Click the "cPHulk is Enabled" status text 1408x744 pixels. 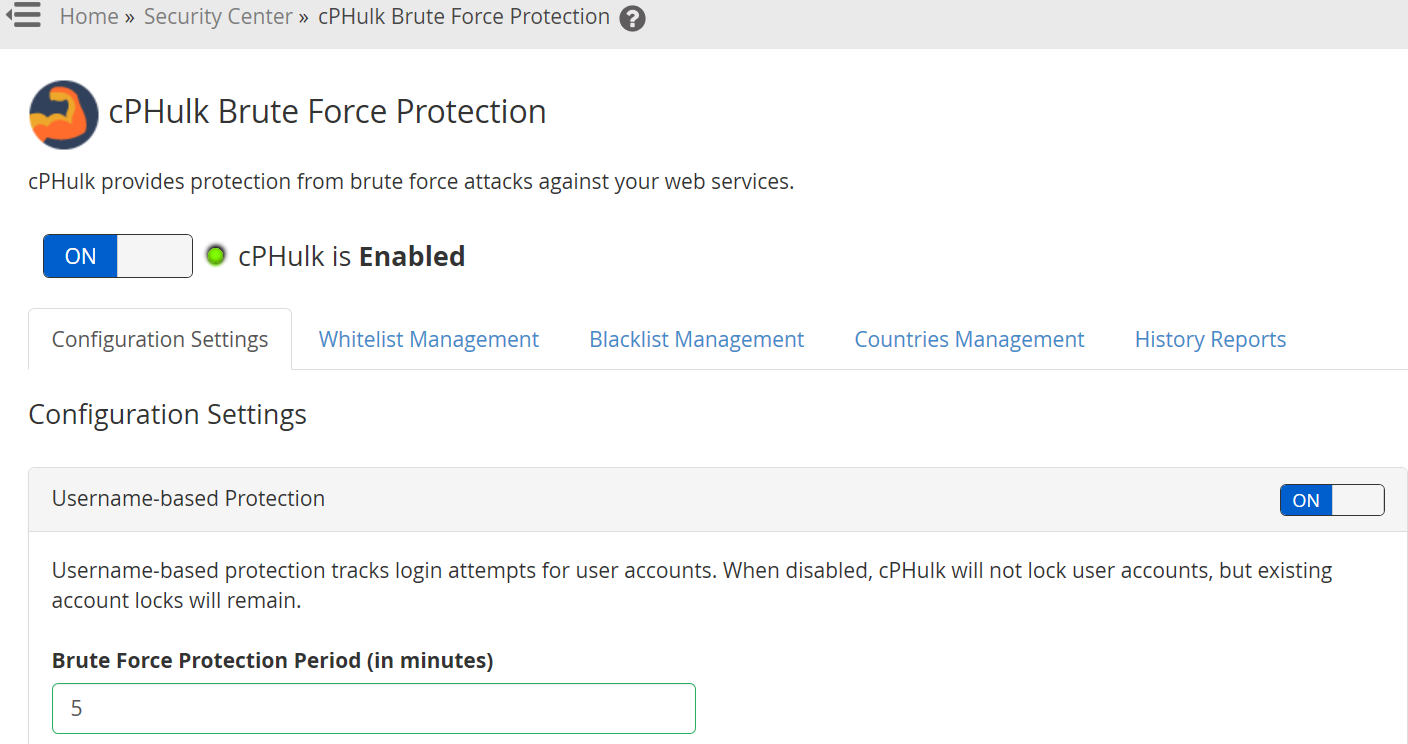click(352, 256)
